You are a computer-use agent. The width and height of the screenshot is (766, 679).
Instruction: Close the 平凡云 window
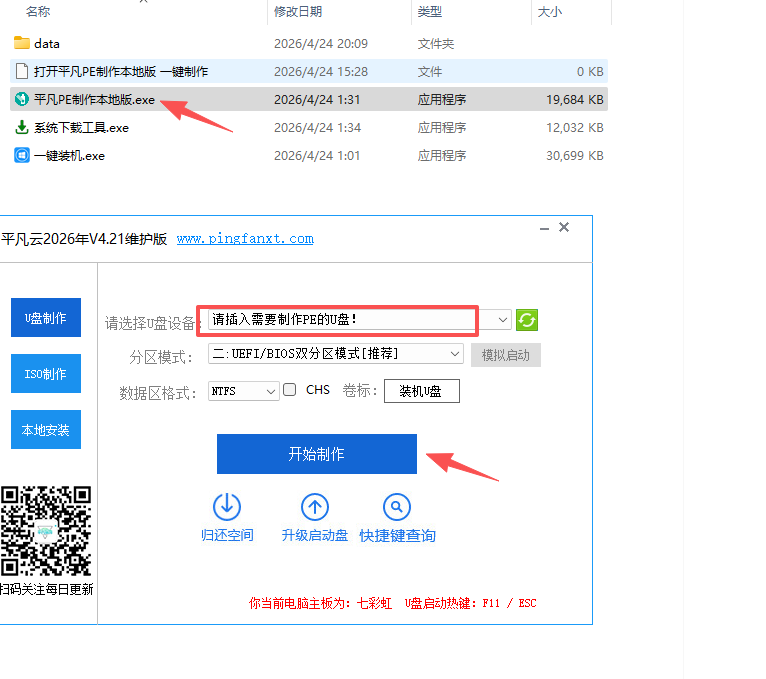tap(564, 227)
